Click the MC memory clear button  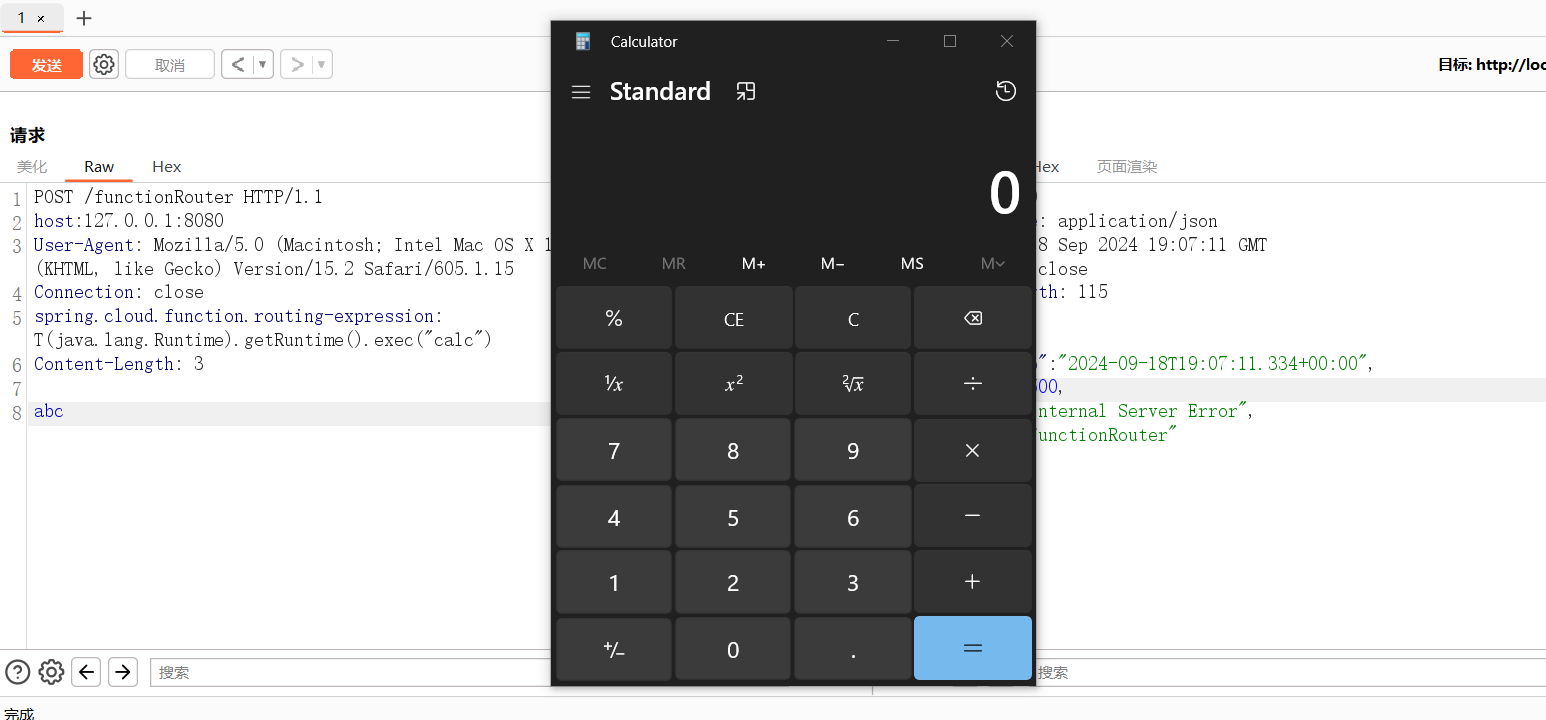[594, 264]
